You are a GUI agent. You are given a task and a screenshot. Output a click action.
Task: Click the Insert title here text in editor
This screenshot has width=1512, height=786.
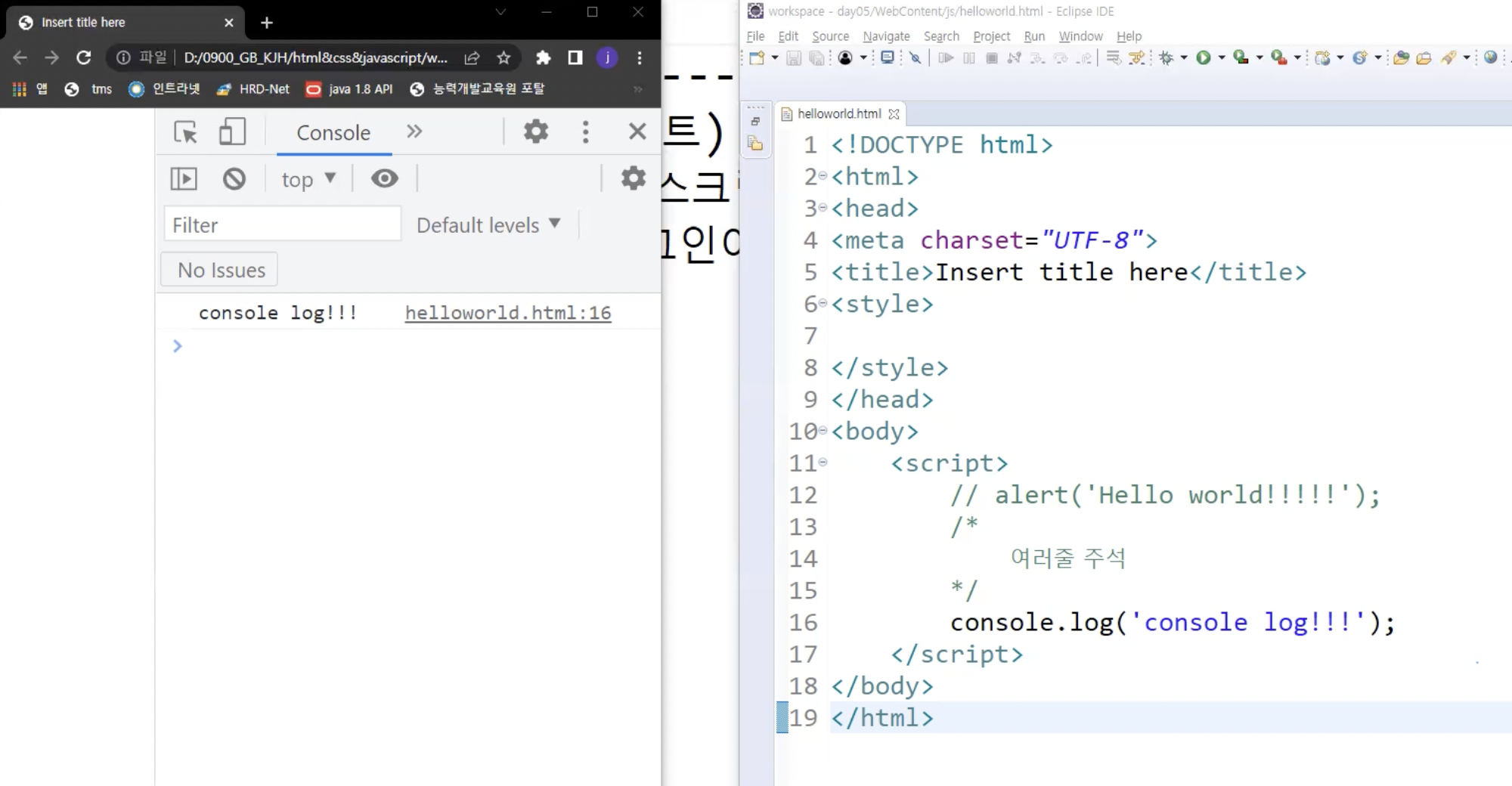click(x=1062, y=272)
